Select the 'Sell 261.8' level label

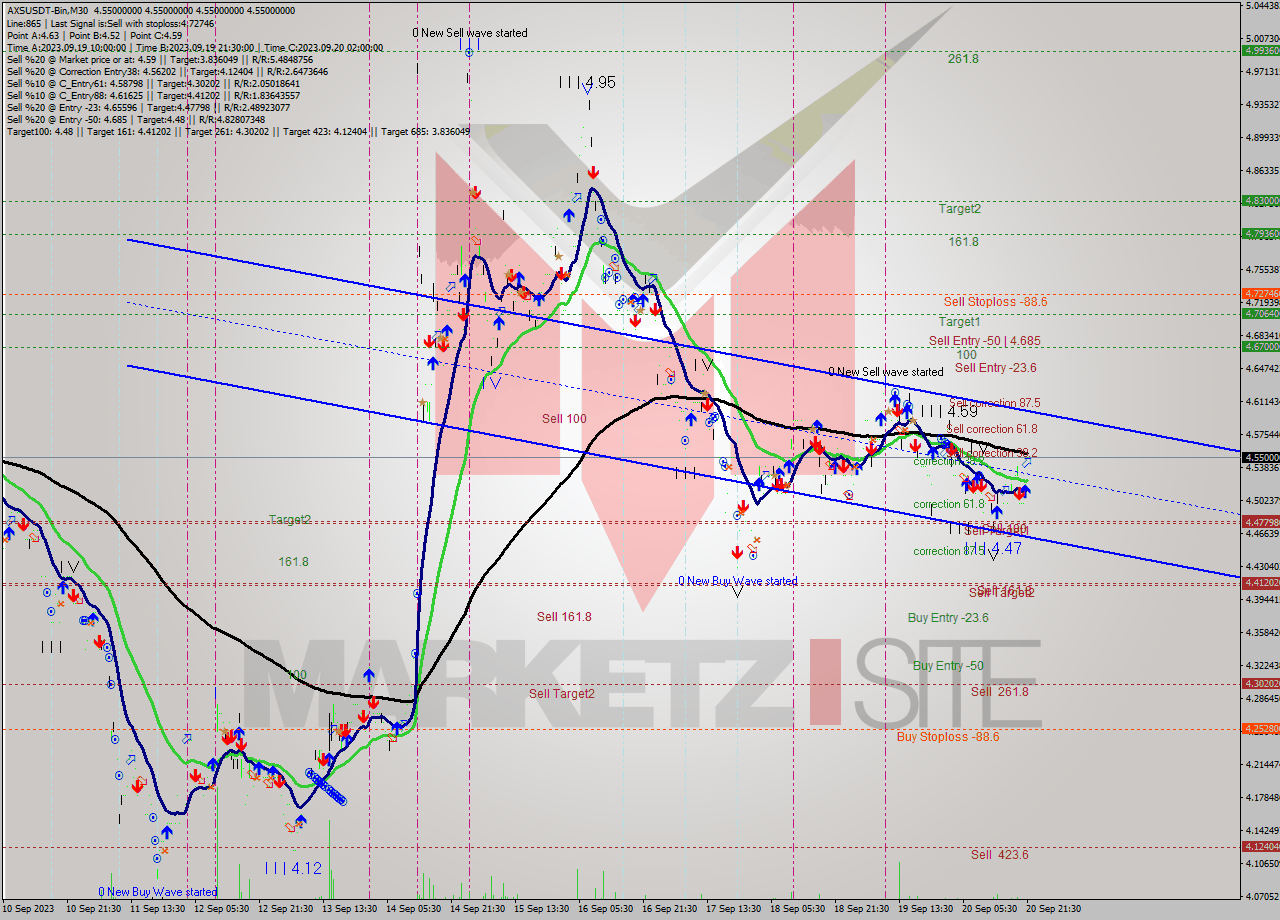[1000, 692]
